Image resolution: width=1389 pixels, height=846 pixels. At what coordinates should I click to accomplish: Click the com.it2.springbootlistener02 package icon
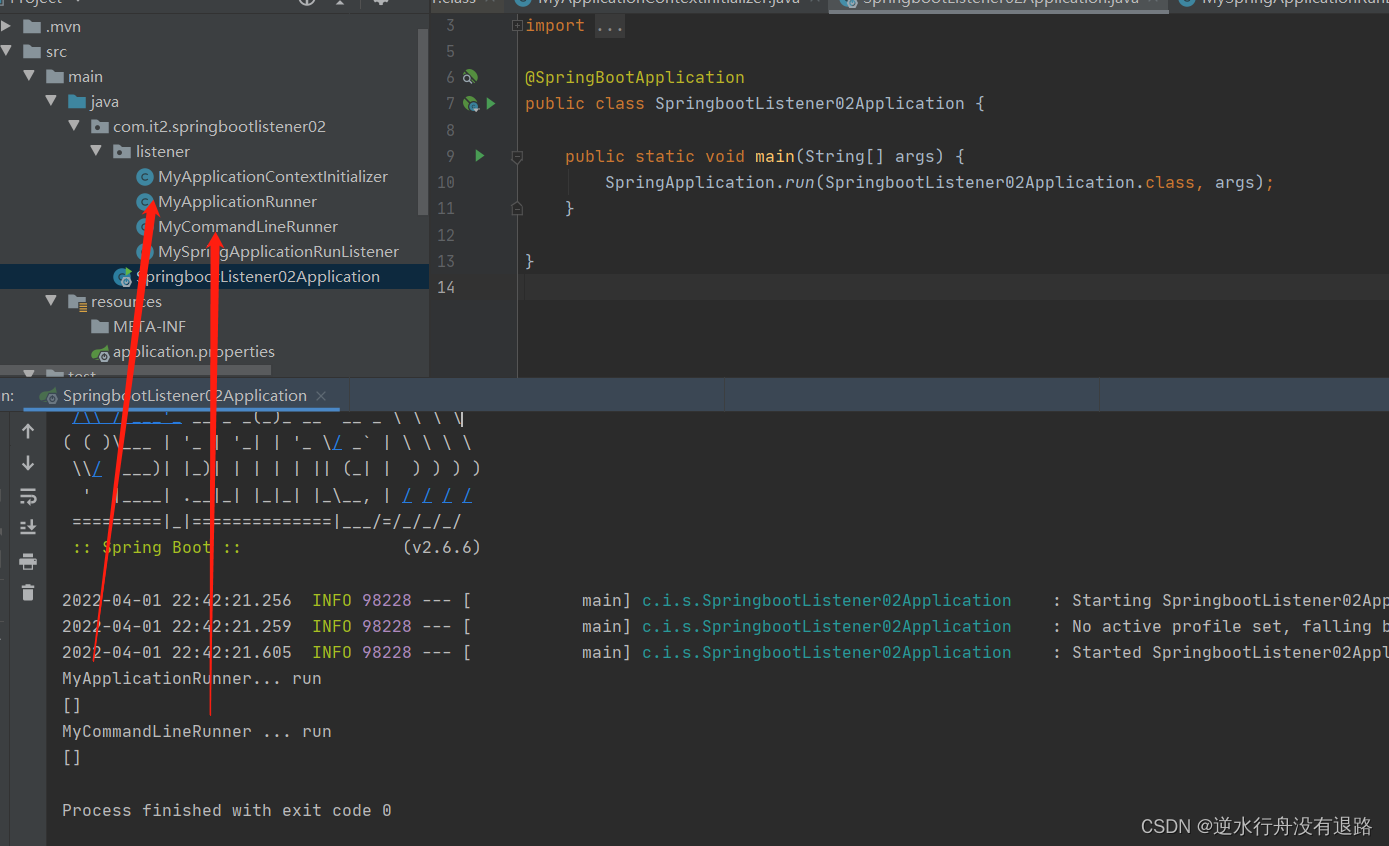tap(99, 126)
